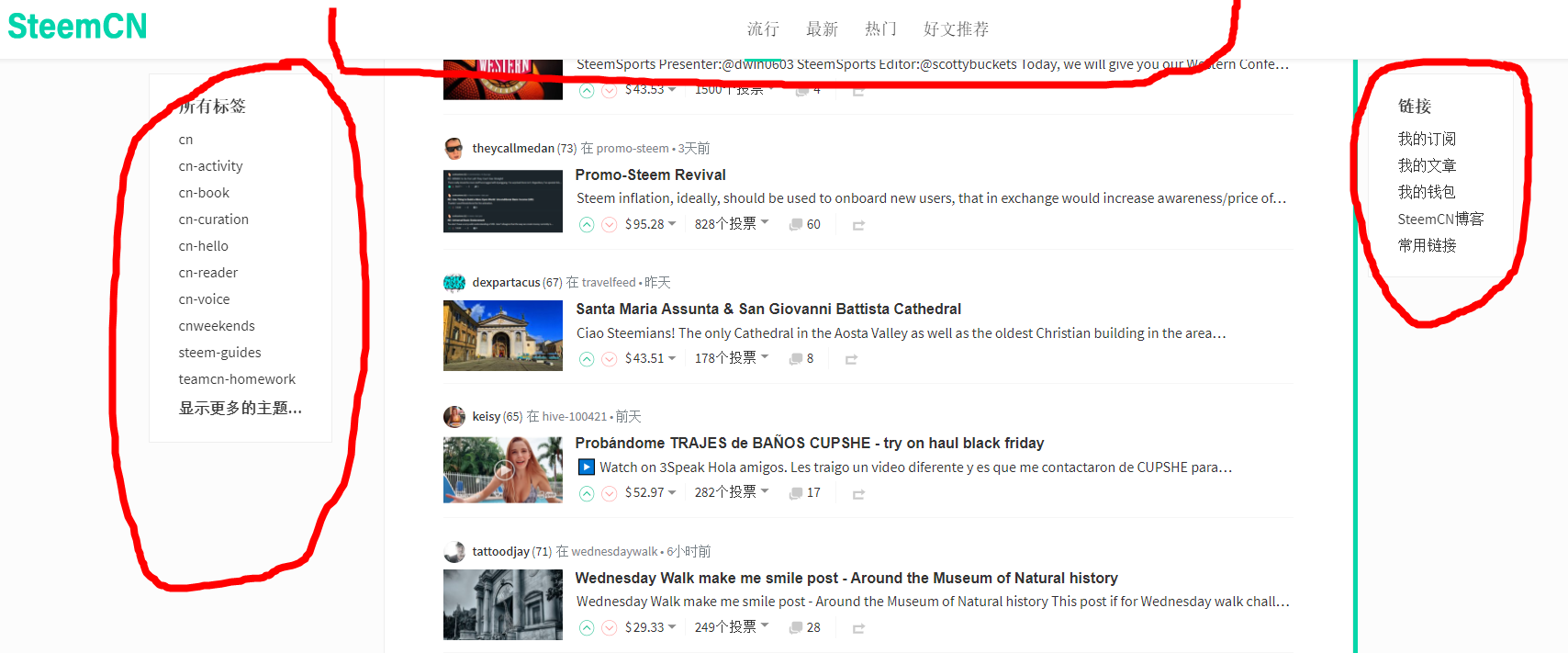Open the museum post thumbnail
The image size is (1568, 653).
point(503,604)
